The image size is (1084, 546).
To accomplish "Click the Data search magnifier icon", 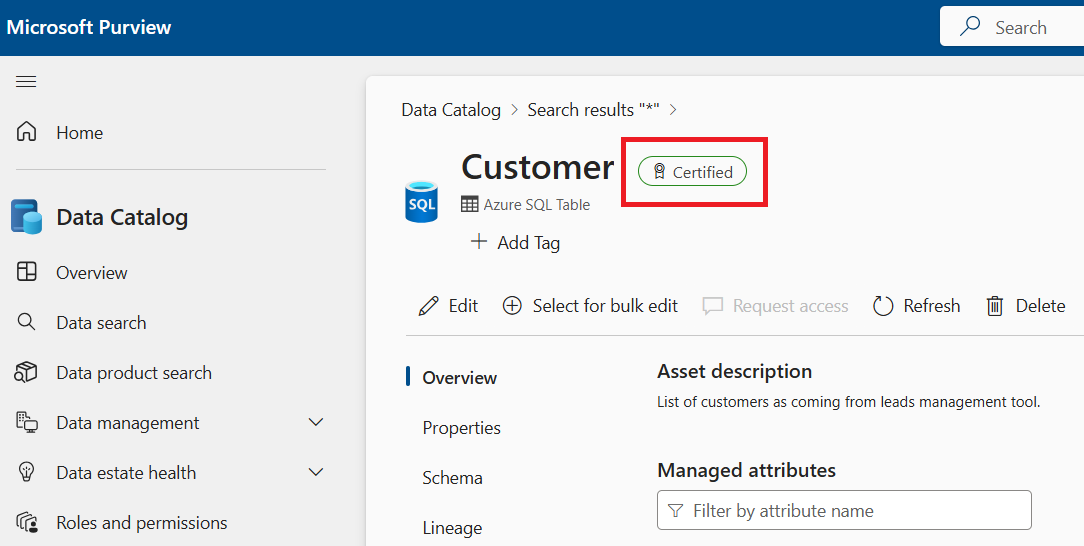I will tap(26, 322).
